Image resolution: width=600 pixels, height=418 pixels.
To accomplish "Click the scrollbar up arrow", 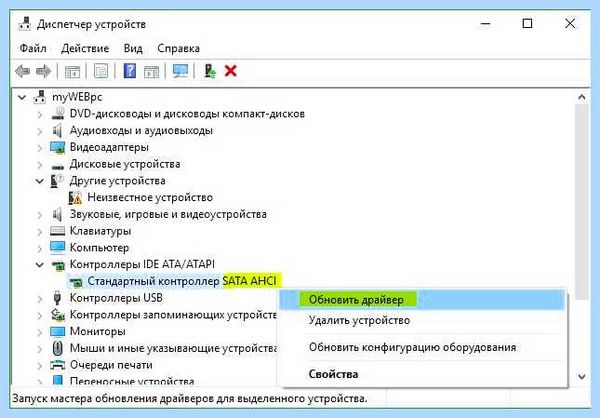I will point(582,97).
